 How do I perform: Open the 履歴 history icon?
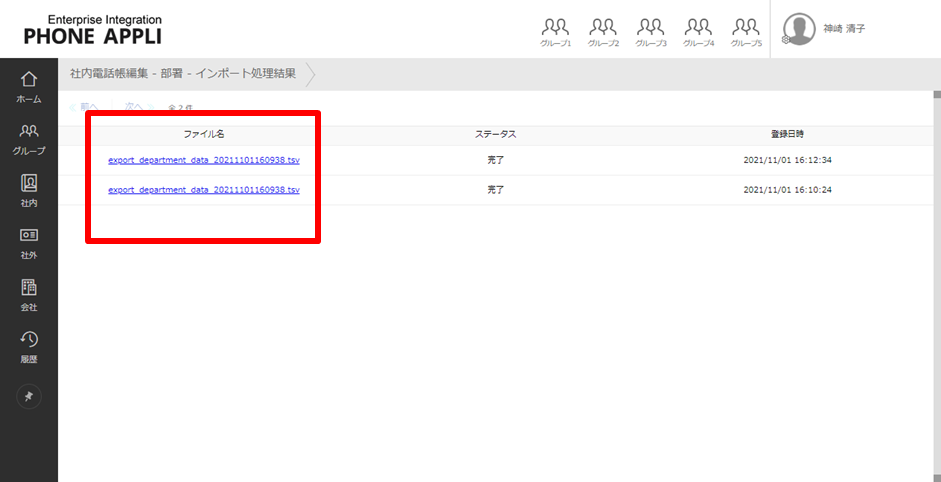[29, 346]
